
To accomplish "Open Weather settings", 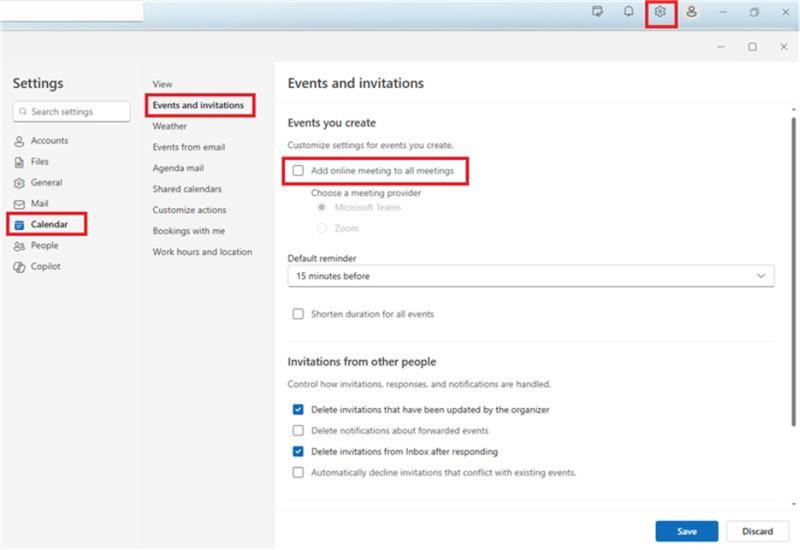I will tap(169, 126).
